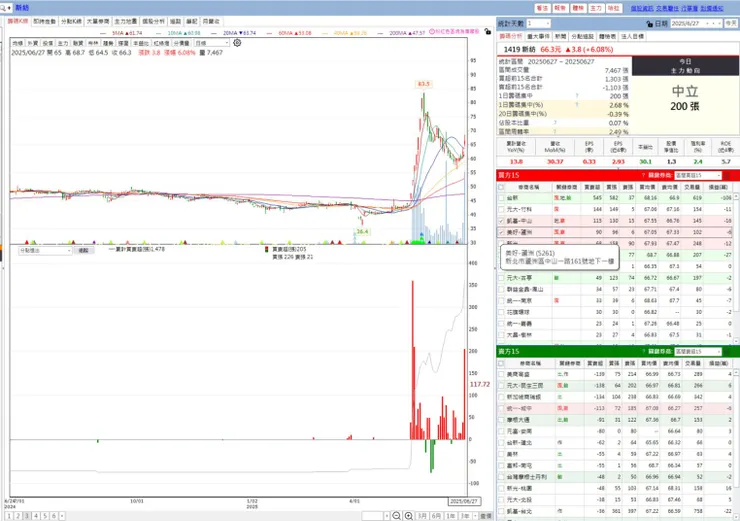Switch to the 個股分析 tab
The width and height of the screenshot is (740, 521).
coord(153,21)
